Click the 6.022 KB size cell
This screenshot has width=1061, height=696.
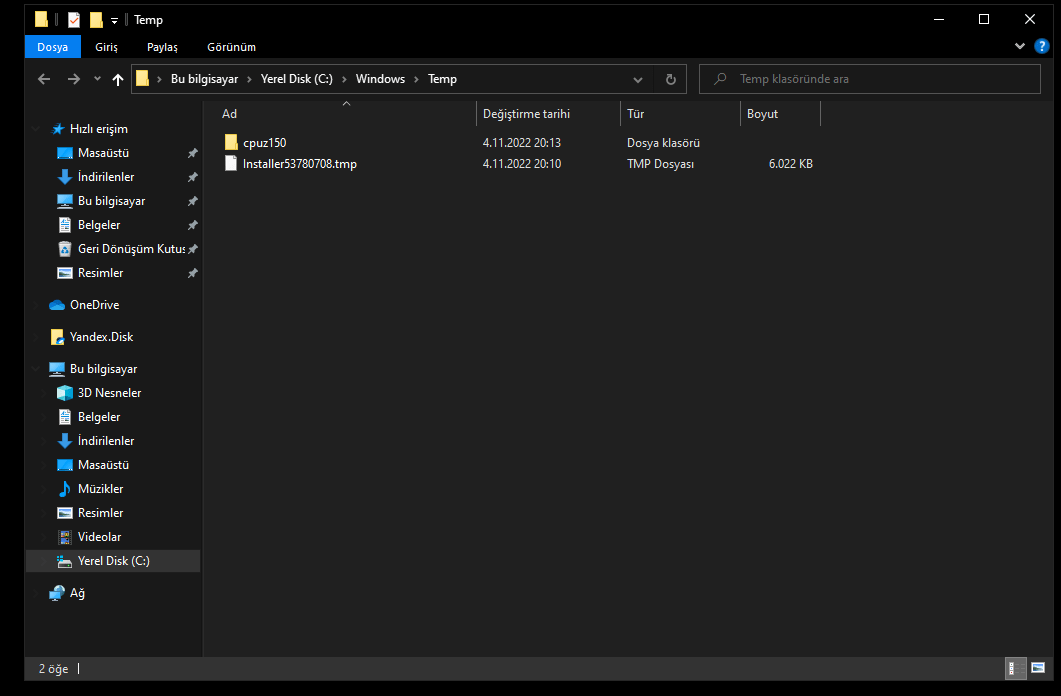(790, 164)
